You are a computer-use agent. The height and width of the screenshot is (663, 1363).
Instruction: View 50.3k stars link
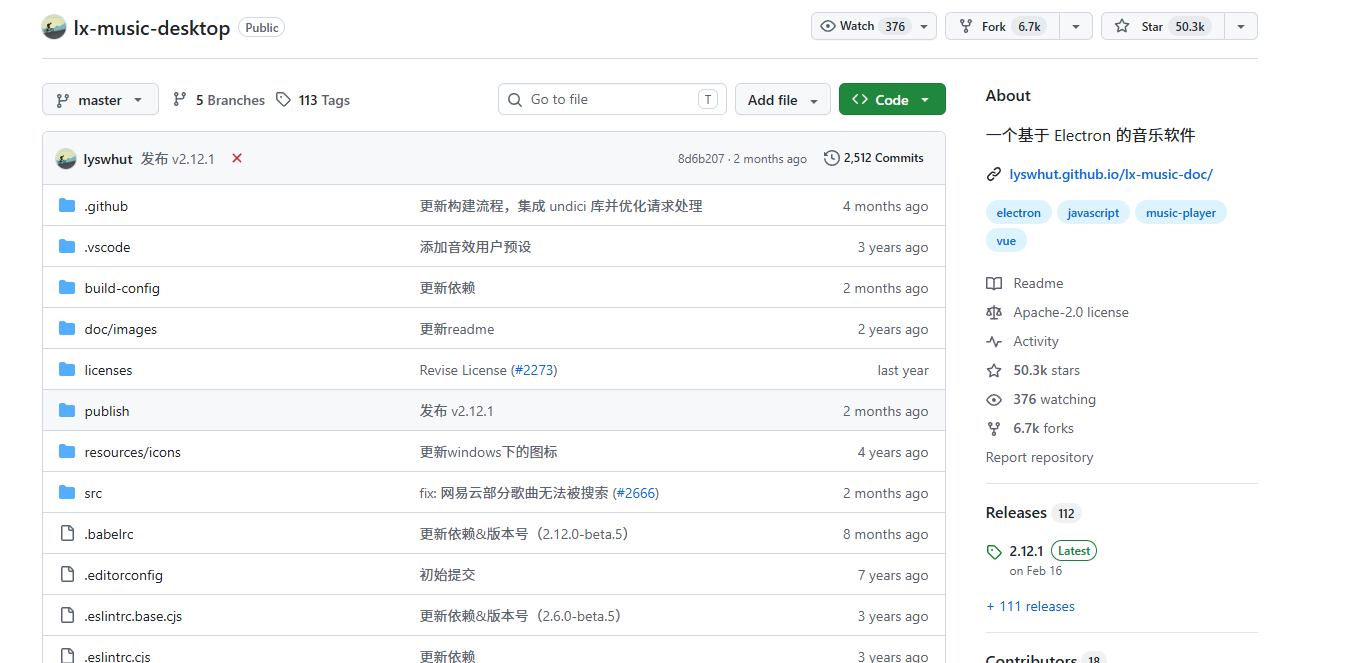1046,370
